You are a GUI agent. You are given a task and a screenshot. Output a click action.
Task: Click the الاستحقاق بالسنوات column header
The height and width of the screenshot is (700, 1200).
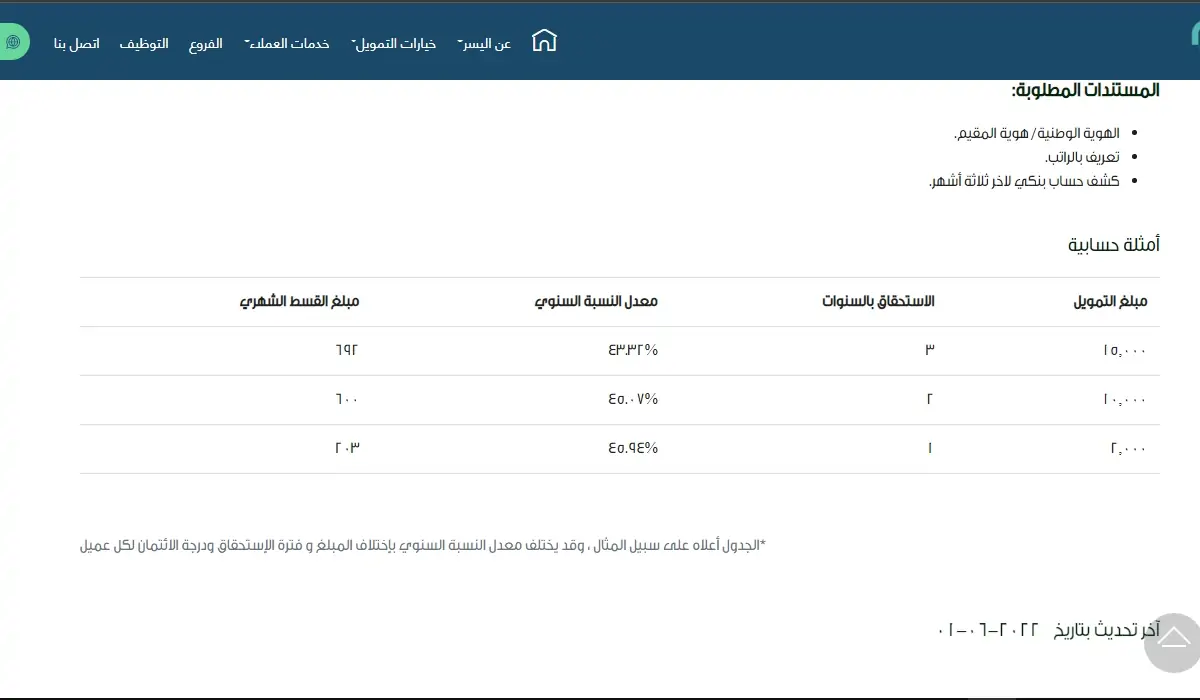pos(878,301)
